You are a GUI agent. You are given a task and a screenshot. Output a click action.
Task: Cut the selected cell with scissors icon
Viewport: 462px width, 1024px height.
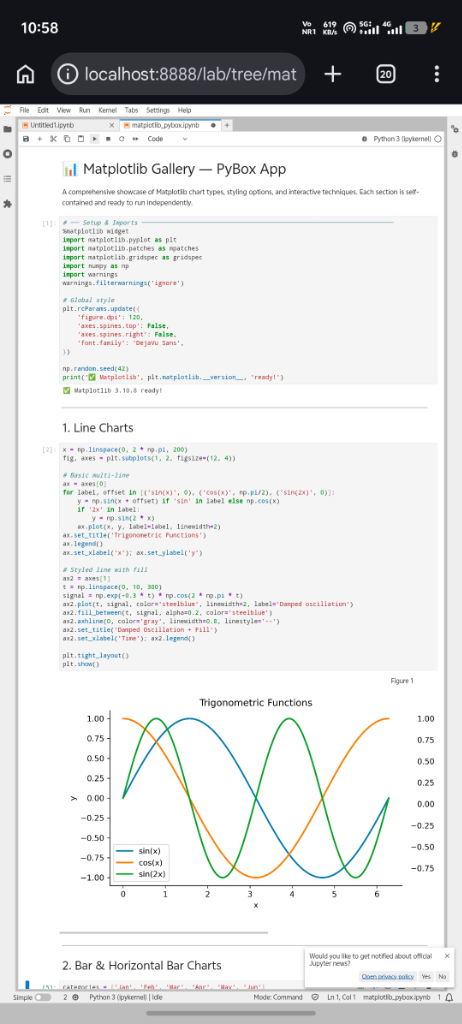coord(54,139)
